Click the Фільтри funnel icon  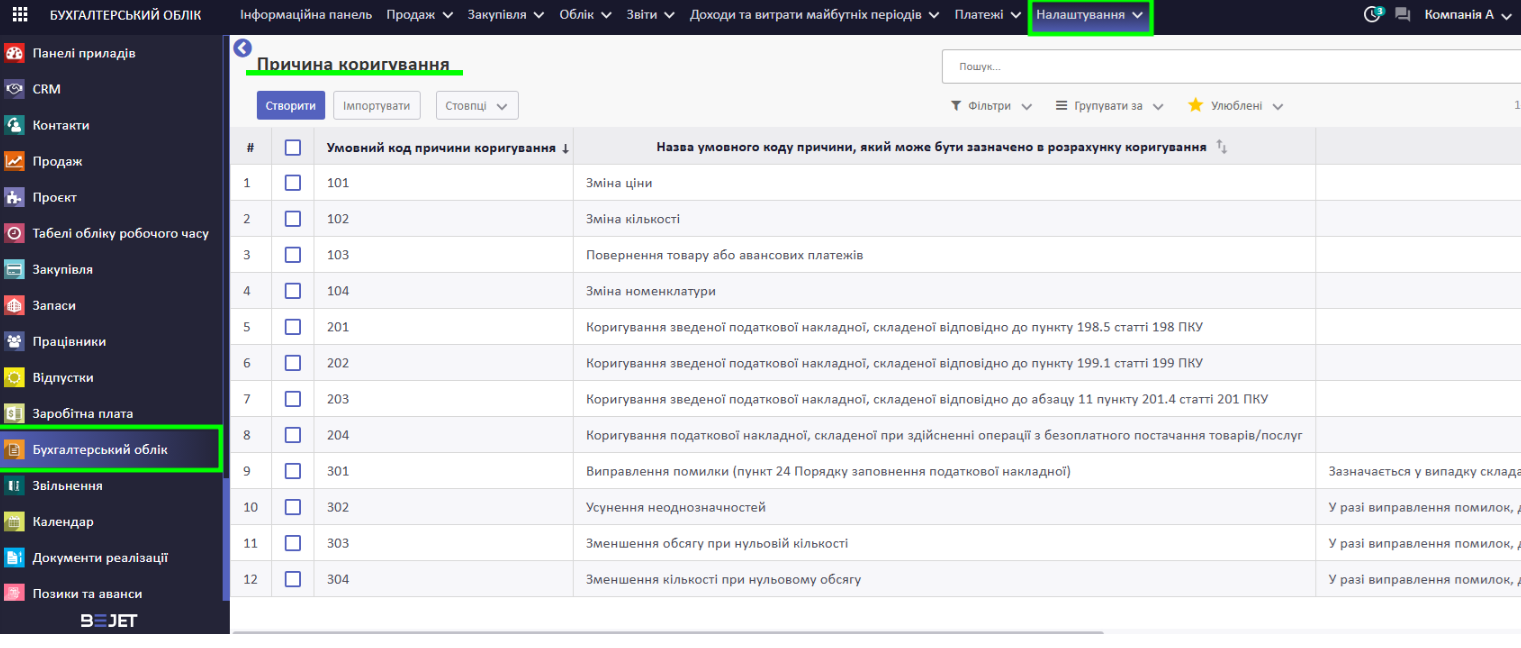956,105
